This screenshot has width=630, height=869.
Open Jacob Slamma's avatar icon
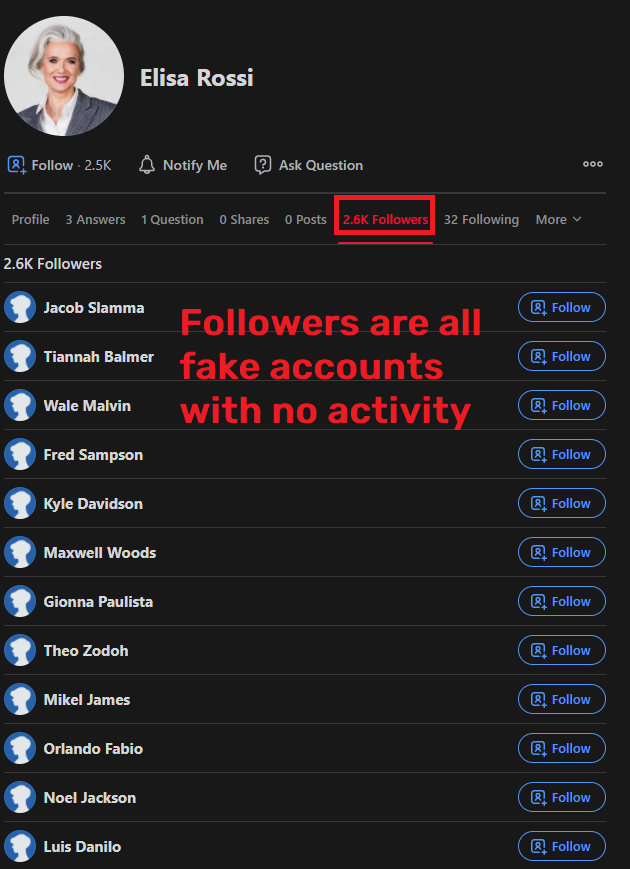(20, 308)
